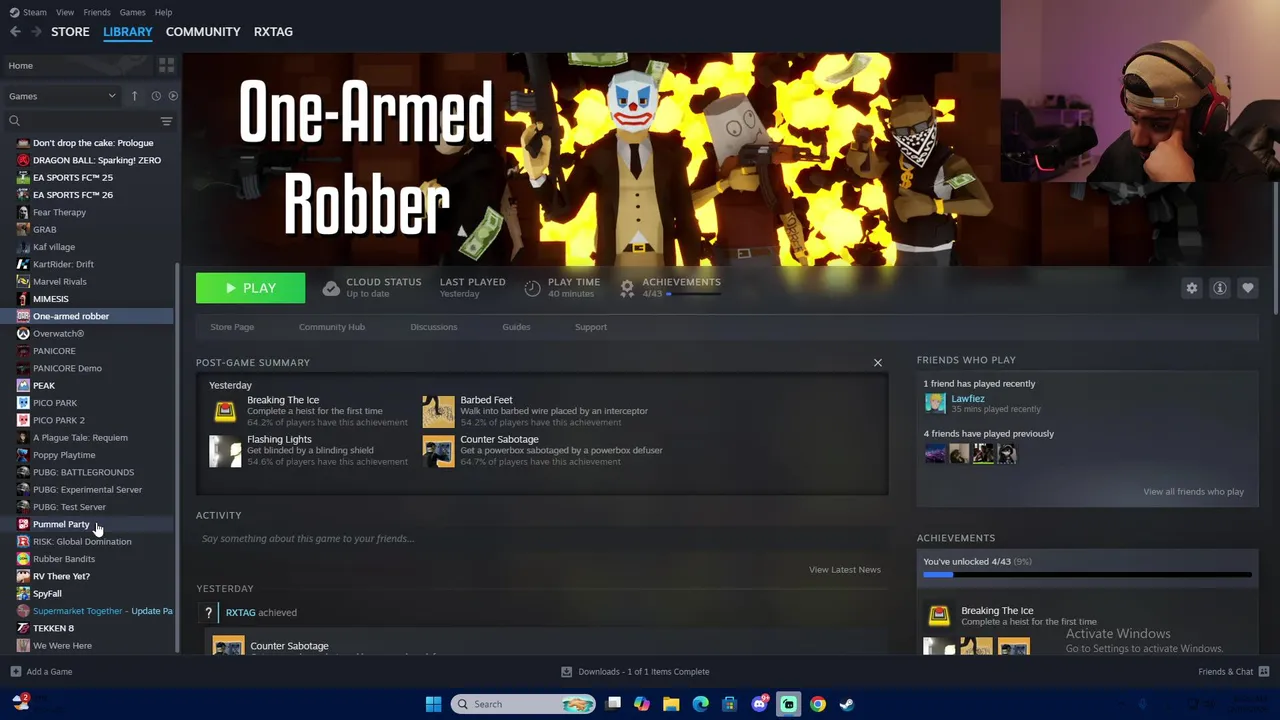Close the Post-Game Summary panel

click(x=877, y=362)
